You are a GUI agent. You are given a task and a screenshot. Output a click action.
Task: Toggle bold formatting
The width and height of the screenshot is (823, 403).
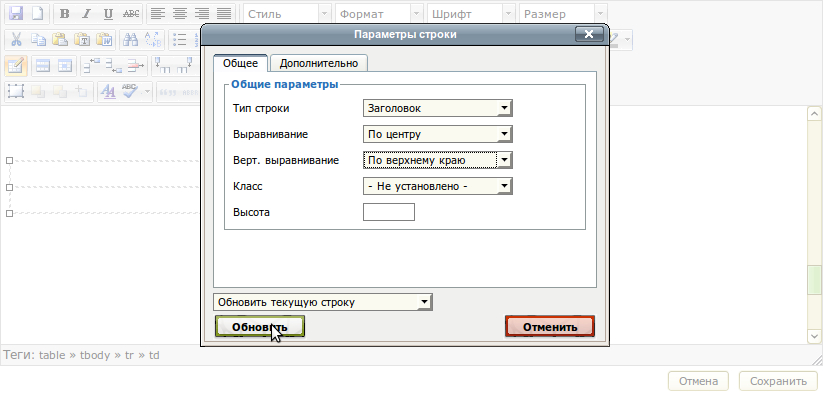pos(65,14)
